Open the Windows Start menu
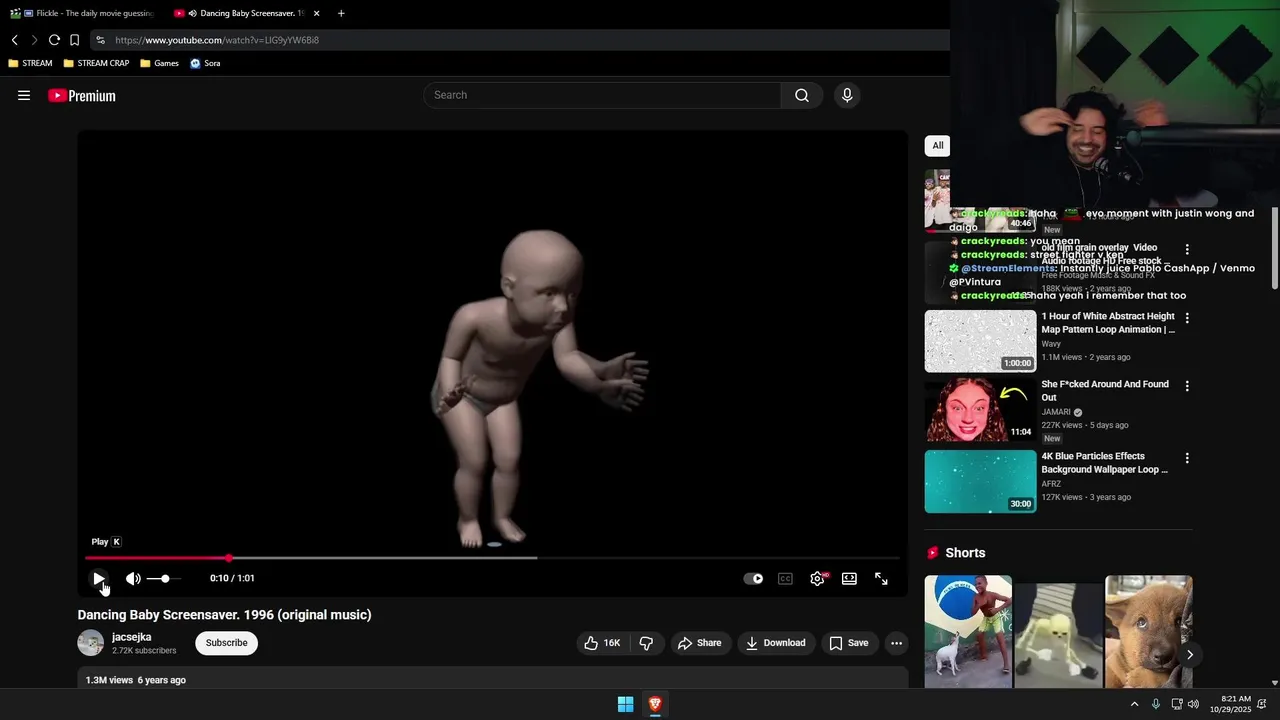Viewport: 1280px width, 720px height. pos(625,704)
